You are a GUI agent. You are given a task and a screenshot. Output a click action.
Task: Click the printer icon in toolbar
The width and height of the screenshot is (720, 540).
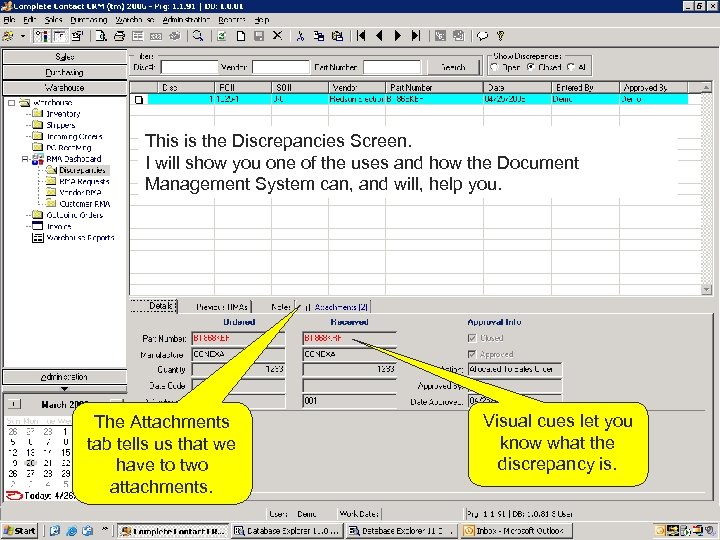pos(119,36)
